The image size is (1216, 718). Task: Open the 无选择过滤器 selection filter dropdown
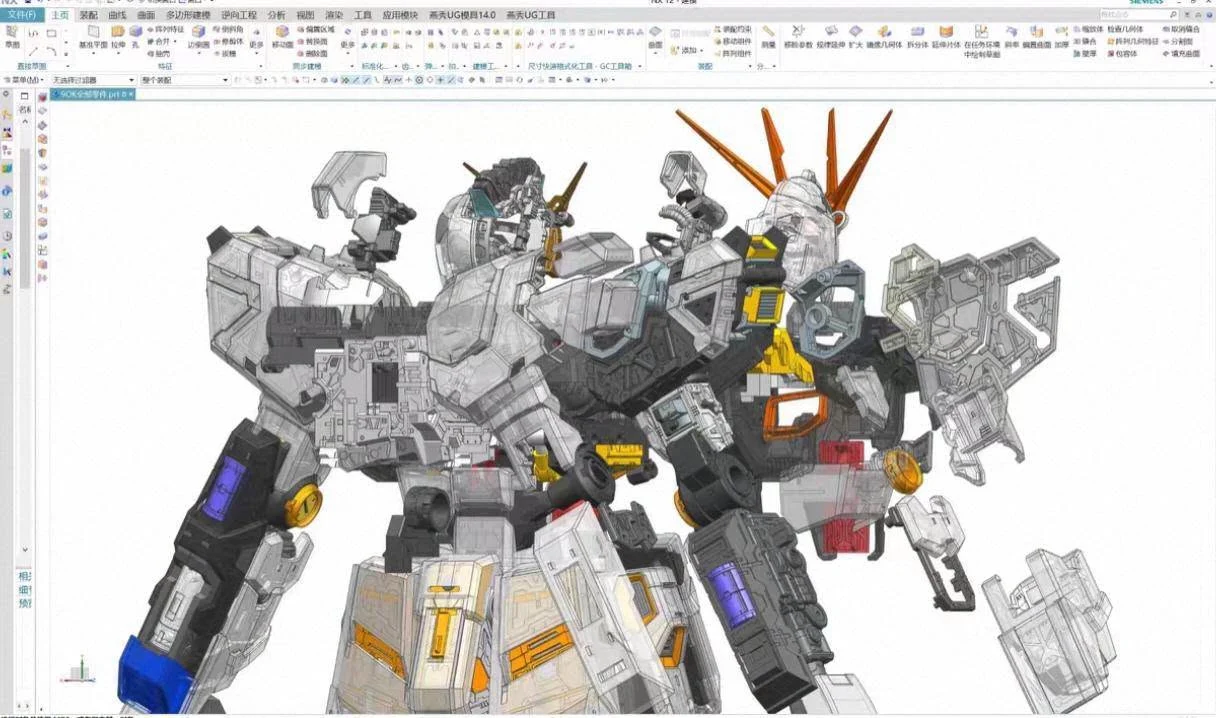[x=92, y=80]
